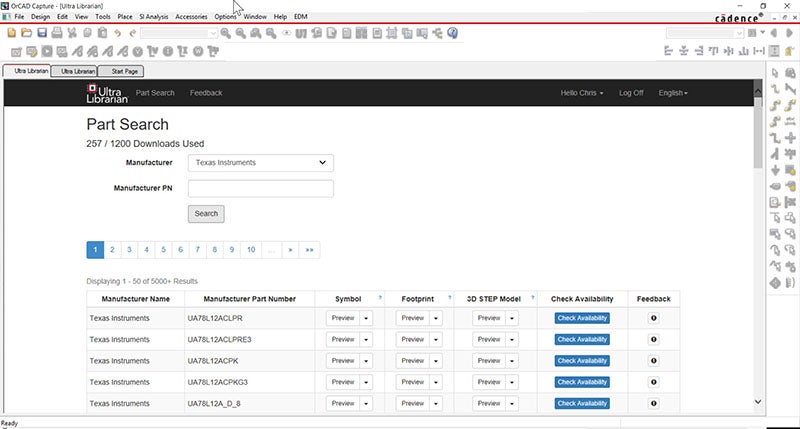Click Check Availability for UA78L12ACPKG3

click(x=582, y=382)
